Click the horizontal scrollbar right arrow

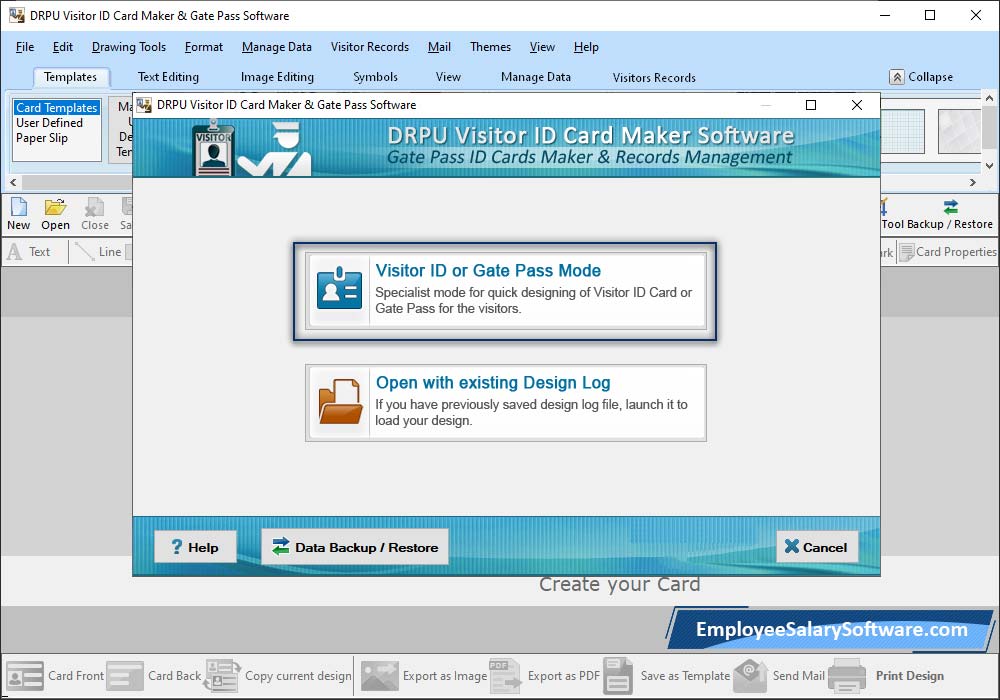coord(973,182)
